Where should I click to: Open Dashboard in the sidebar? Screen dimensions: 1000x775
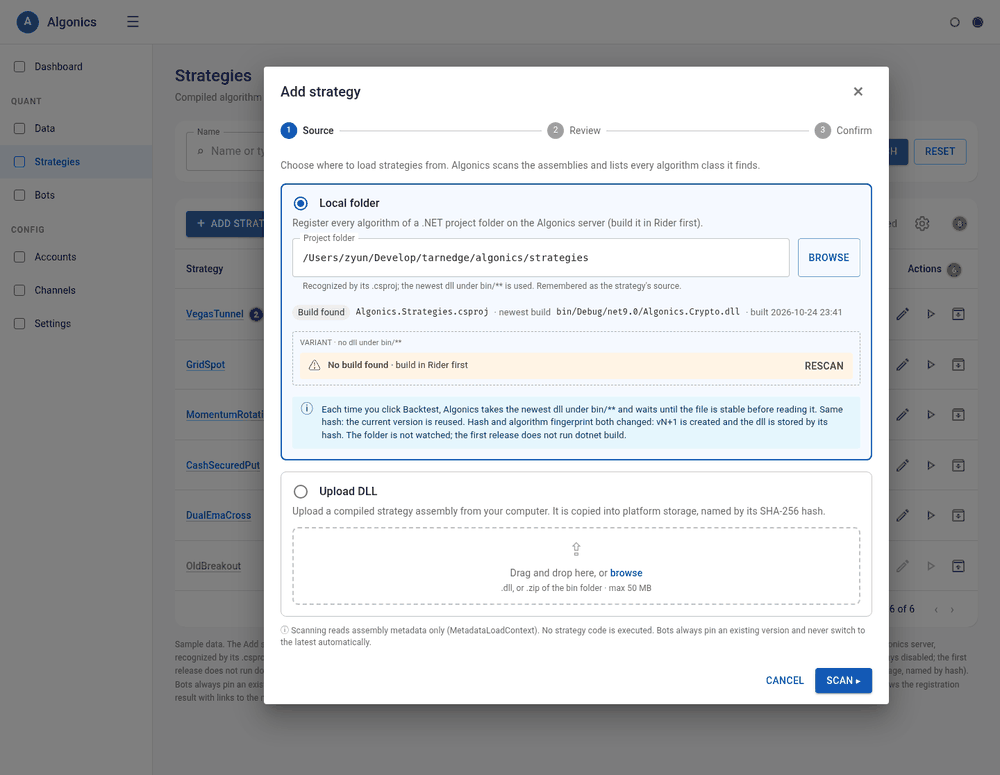[x=76, y=66]
